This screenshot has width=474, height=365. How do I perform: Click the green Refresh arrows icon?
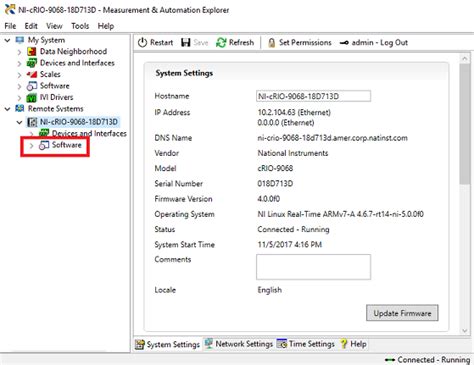coord(221,42)
